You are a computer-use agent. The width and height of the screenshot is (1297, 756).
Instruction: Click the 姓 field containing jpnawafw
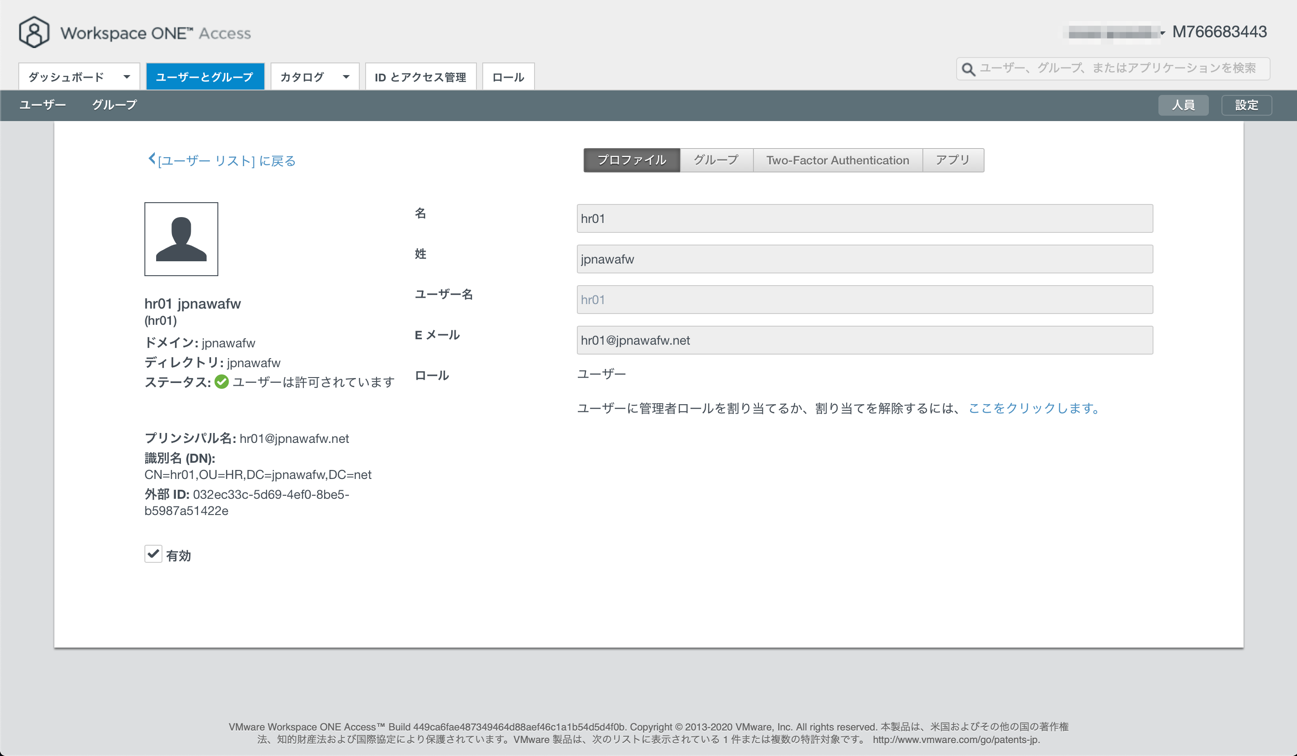(865, 259)
